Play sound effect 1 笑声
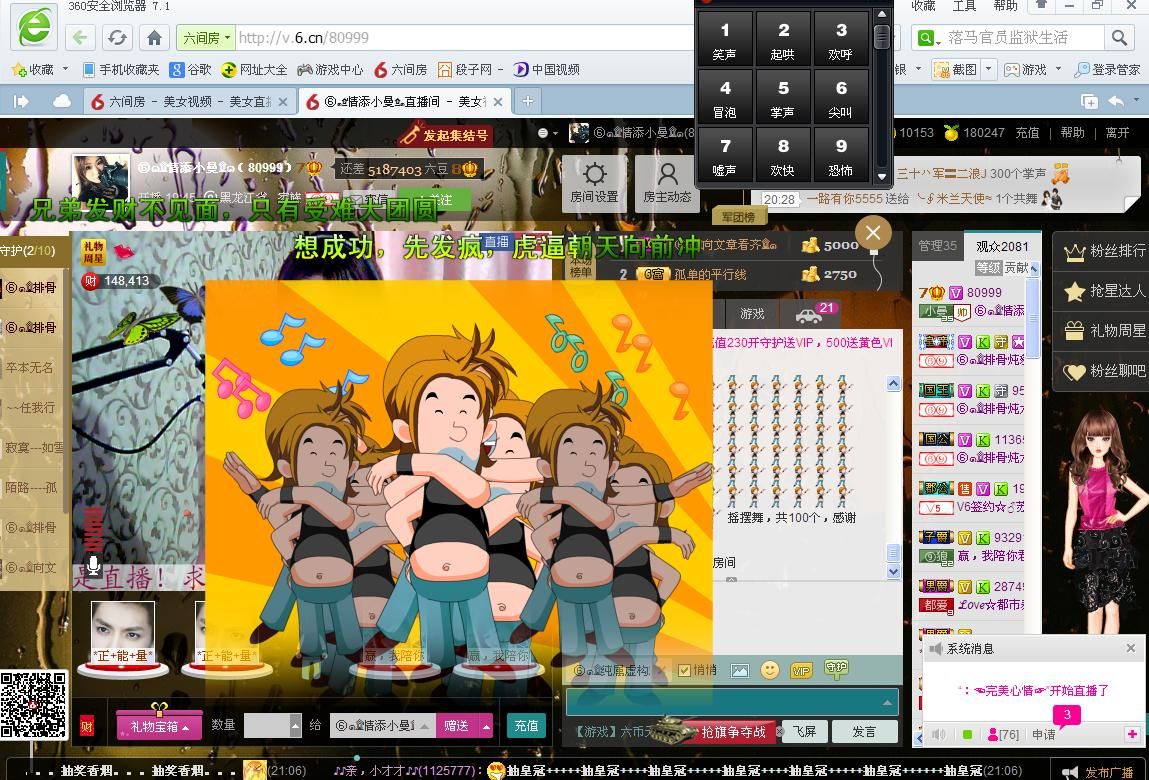1149x780 pixels. [725, 40]
